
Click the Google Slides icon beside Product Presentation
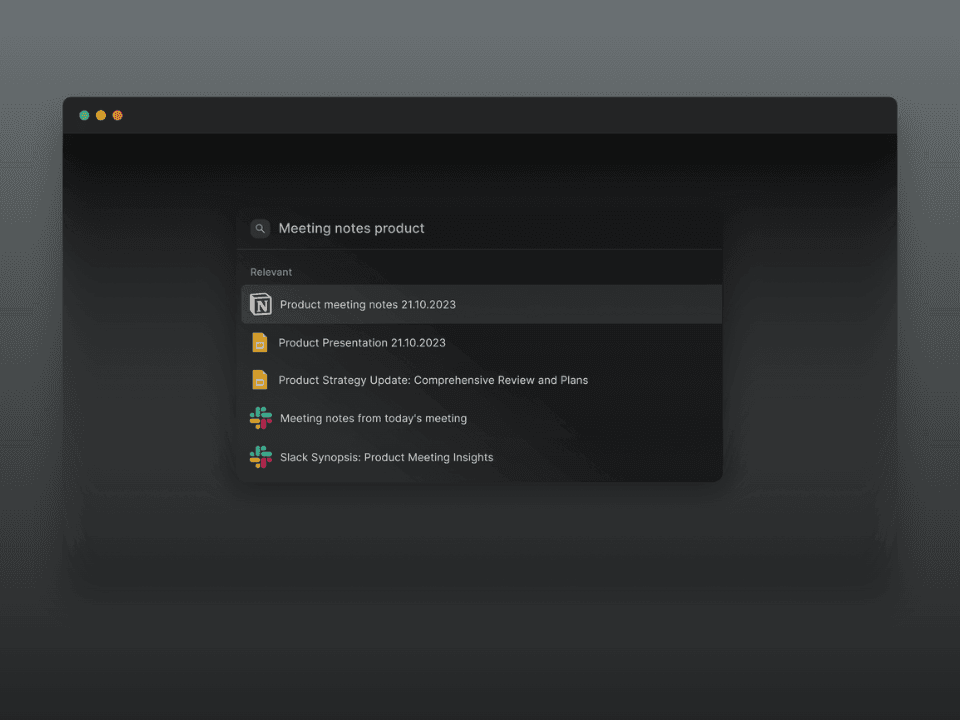click(260, 342)
